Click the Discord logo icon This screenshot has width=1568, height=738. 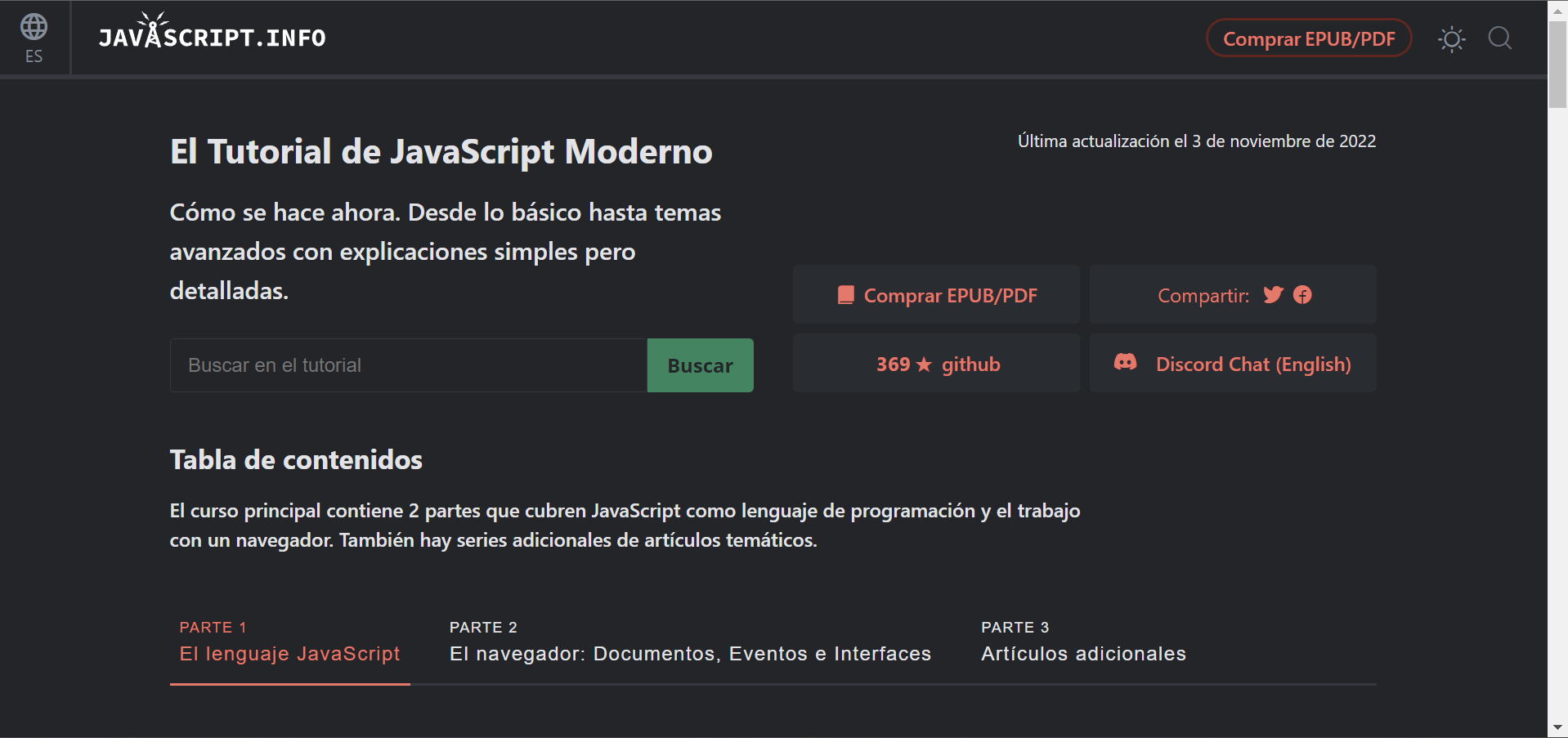coord(1126,362)
